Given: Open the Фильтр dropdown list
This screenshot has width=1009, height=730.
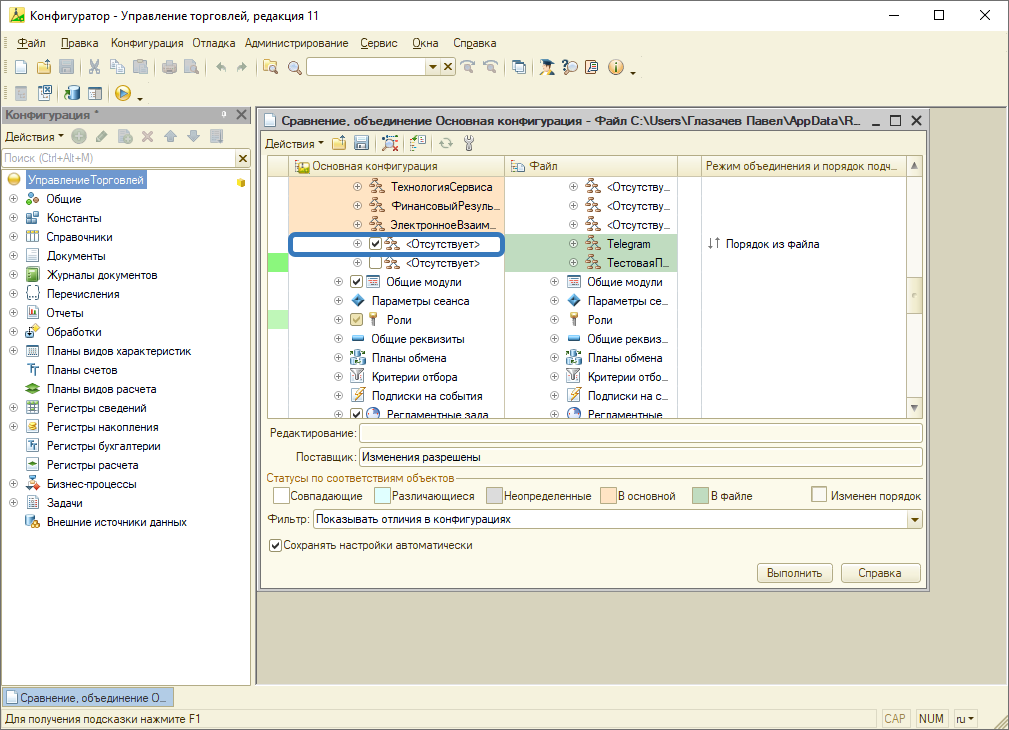Looking at the screenshot, I should [913, 520].
